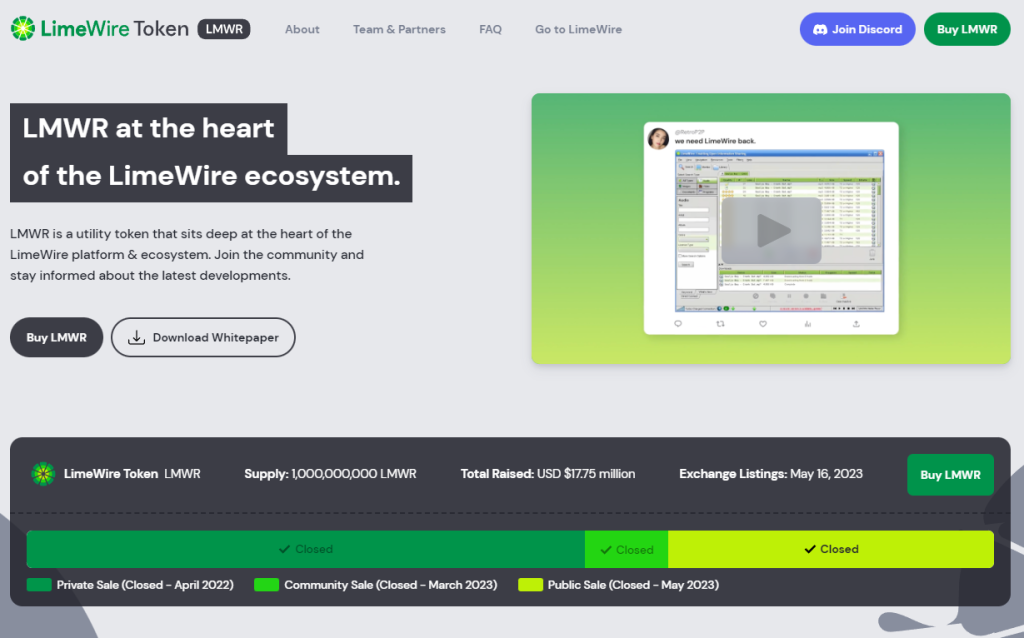Click the Join Discord button
This screenshot has width=1024, height=638.
coord(857,29)
